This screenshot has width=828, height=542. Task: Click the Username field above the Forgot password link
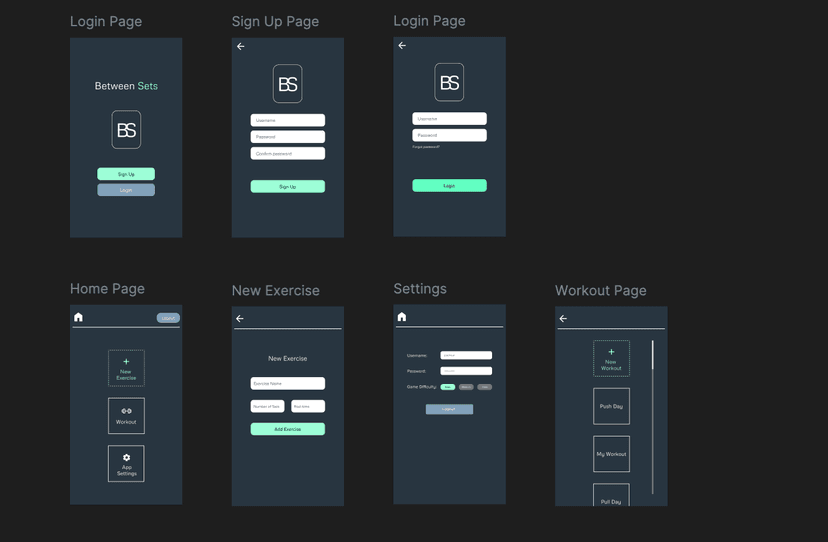coord(449,118)
